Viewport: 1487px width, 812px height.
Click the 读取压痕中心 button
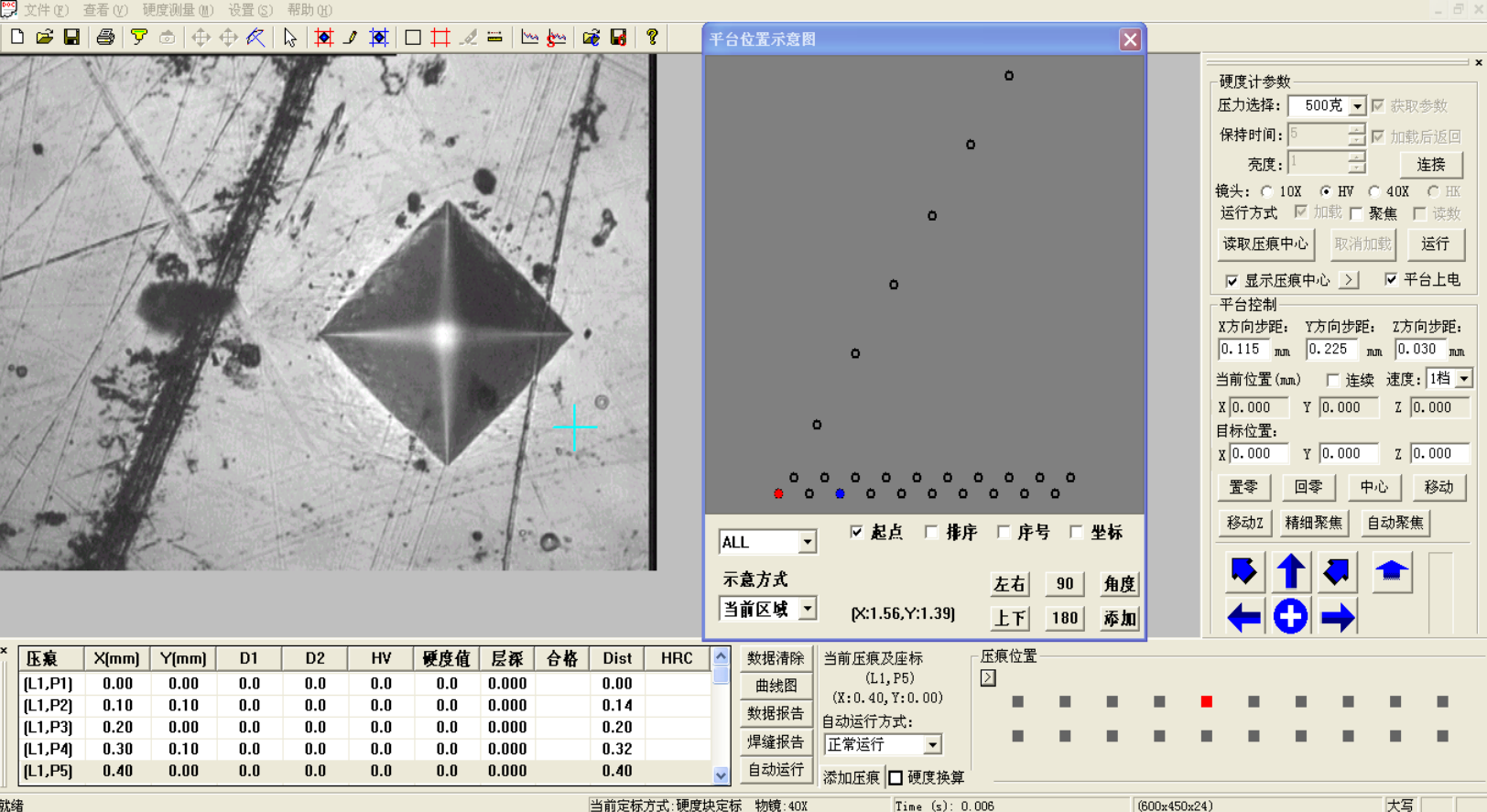[x=1265, y=244]
